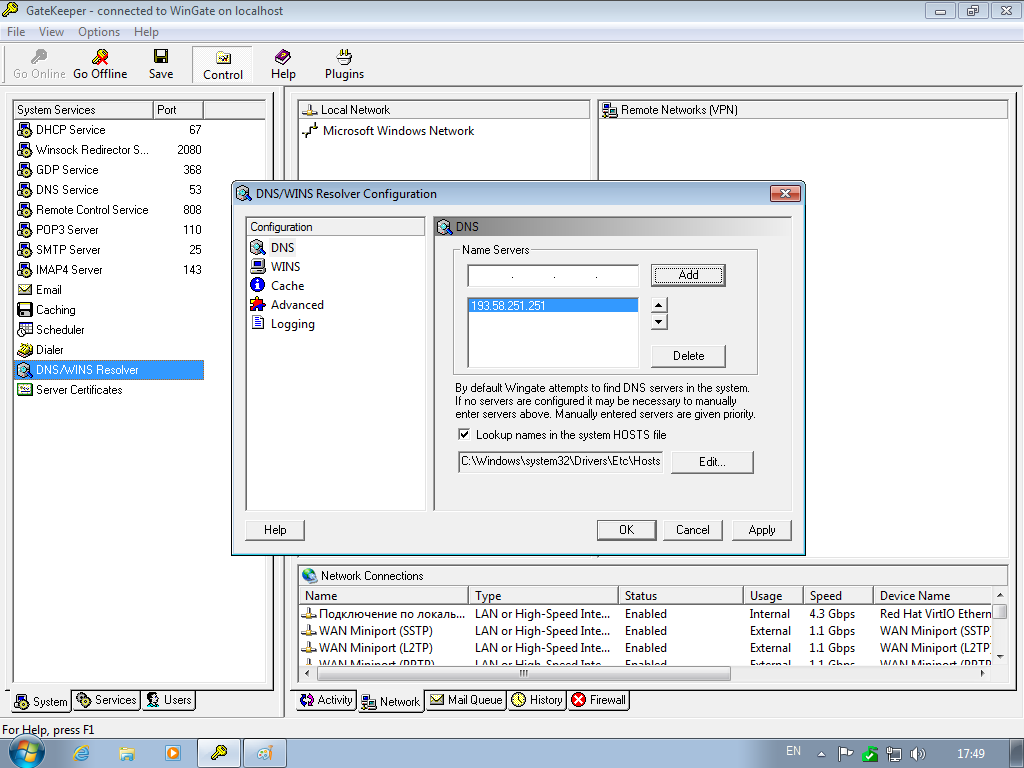
Task: Switch to the System tab
Action: tap(41, 701)
